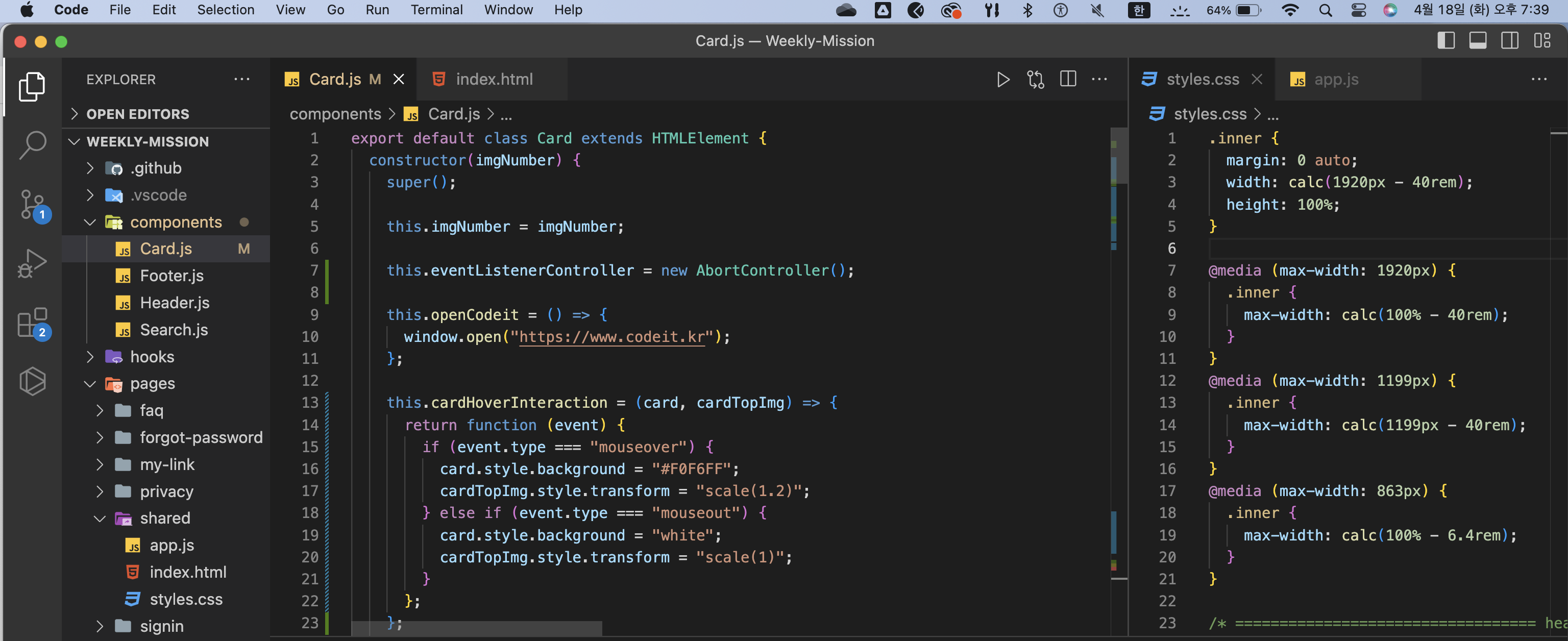The image size is (1568, 641).
Task: Open the Run and Debug view
Action: click(32, 263)
